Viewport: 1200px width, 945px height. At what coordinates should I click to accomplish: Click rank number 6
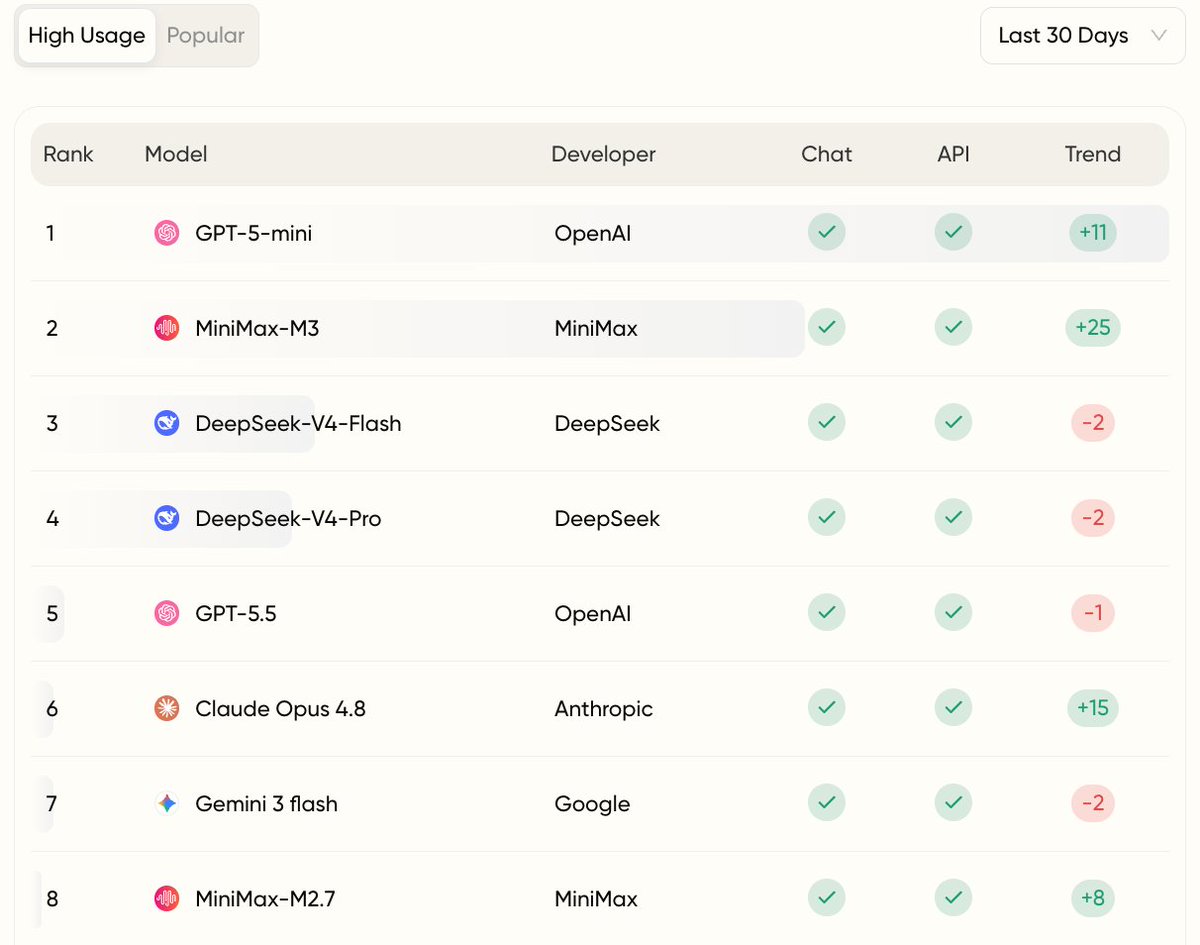[x=52, y=708]
